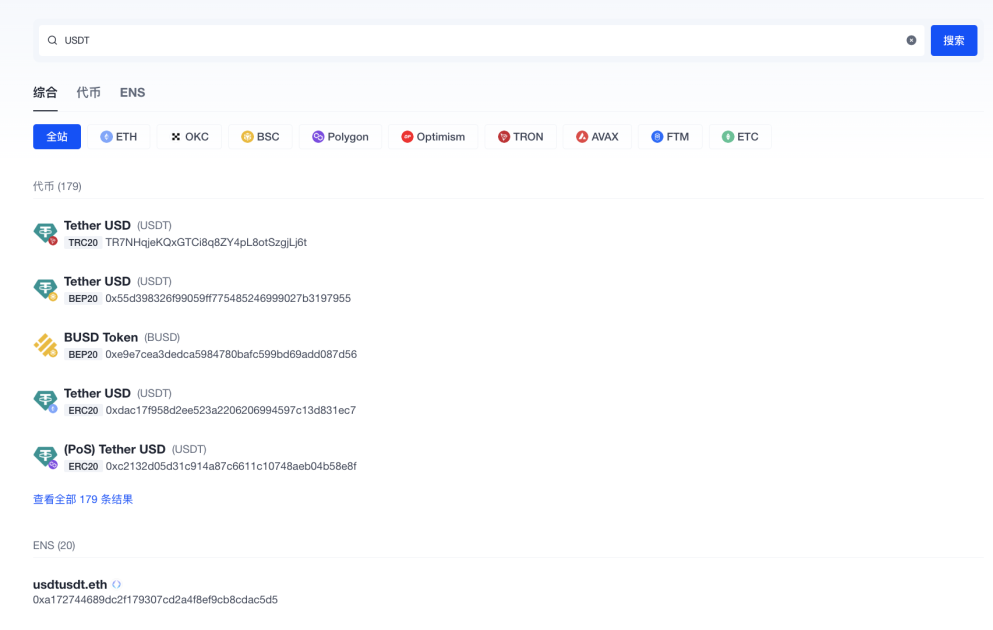Click the 代币 (179) section heading

click(57, 186)
